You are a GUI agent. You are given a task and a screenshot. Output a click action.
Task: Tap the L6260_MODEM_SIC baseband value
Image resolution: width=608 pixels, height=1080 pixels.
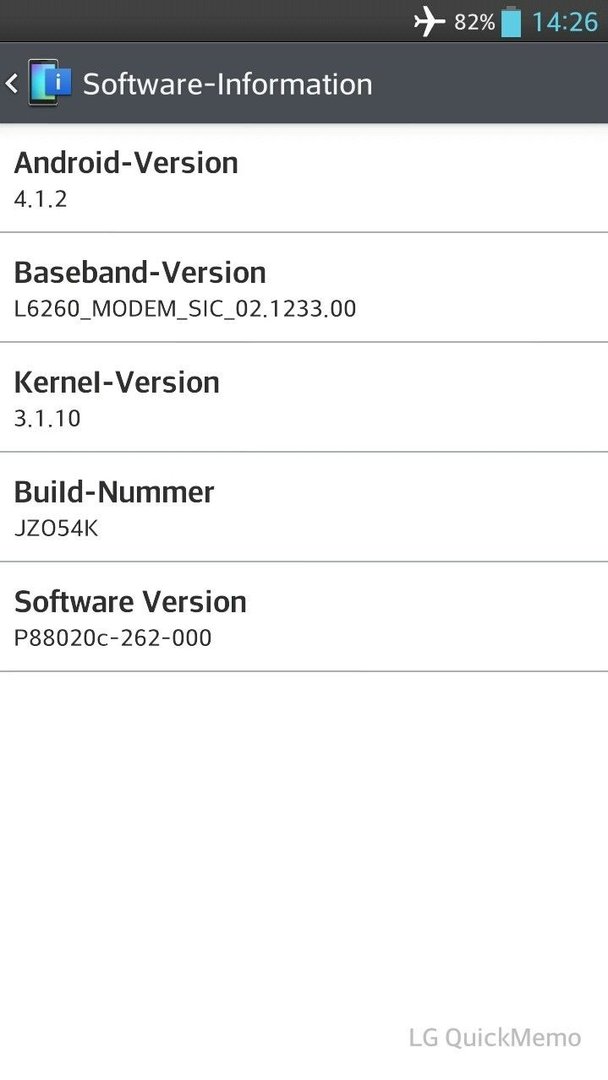tap(185, 309)
